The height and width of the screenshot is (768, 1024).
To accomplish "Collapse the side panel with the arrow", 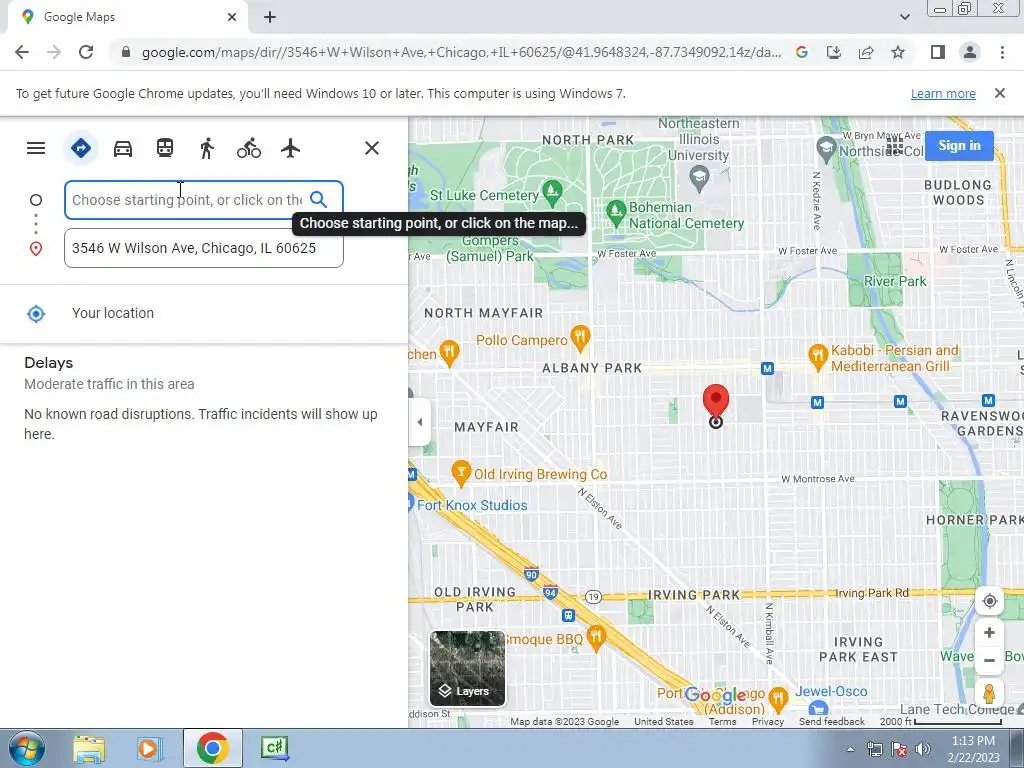I will [419, 422].
